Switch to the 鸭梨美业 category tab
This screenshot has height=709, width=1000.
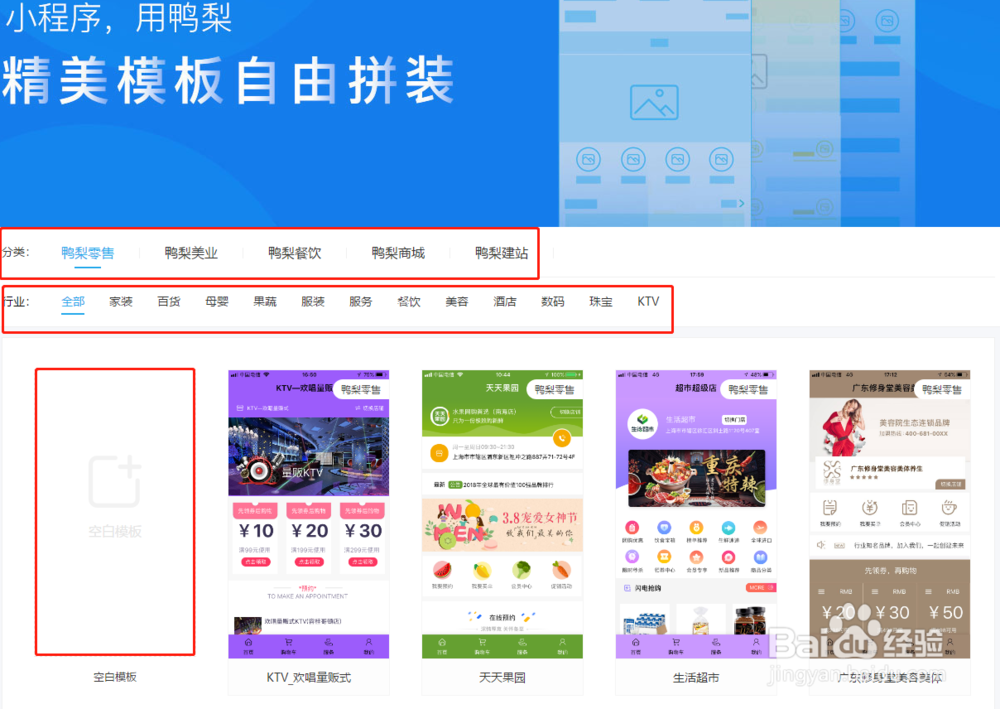191,254
